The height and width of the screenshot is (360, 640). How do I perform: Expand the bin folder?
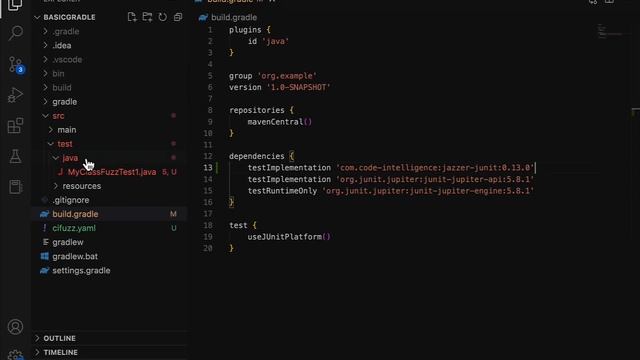(58, 73)
